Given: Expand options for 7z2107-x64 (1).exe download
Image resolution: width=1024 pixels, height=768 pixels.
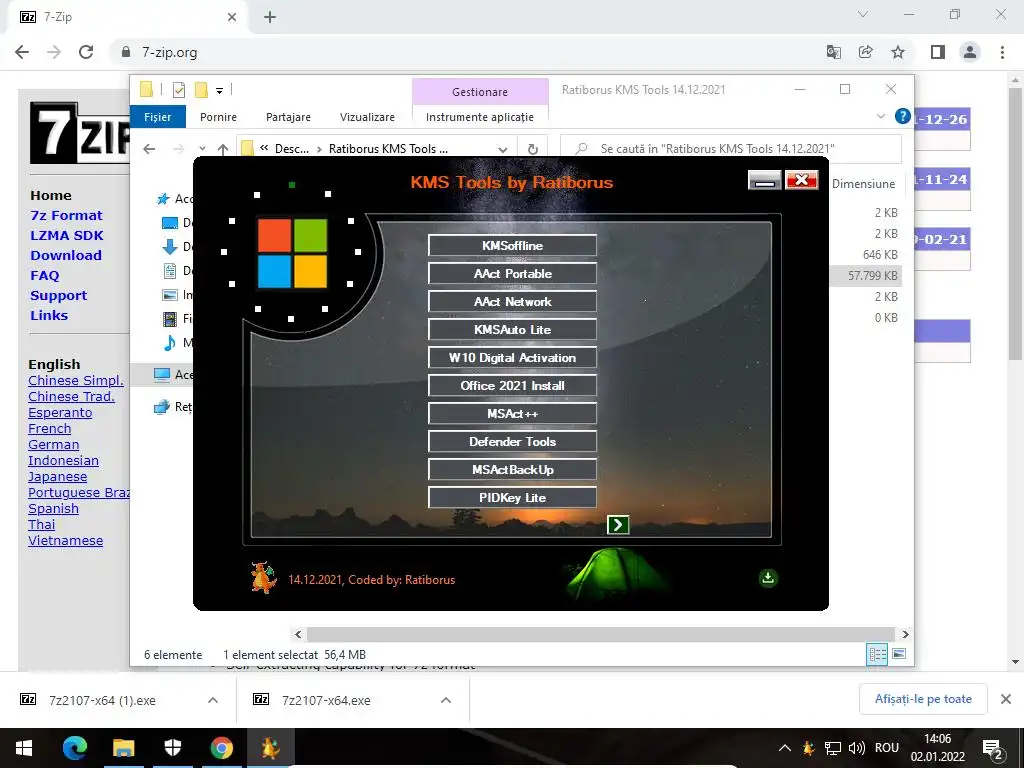Looking at the screenshot, I should coord(213,700).
